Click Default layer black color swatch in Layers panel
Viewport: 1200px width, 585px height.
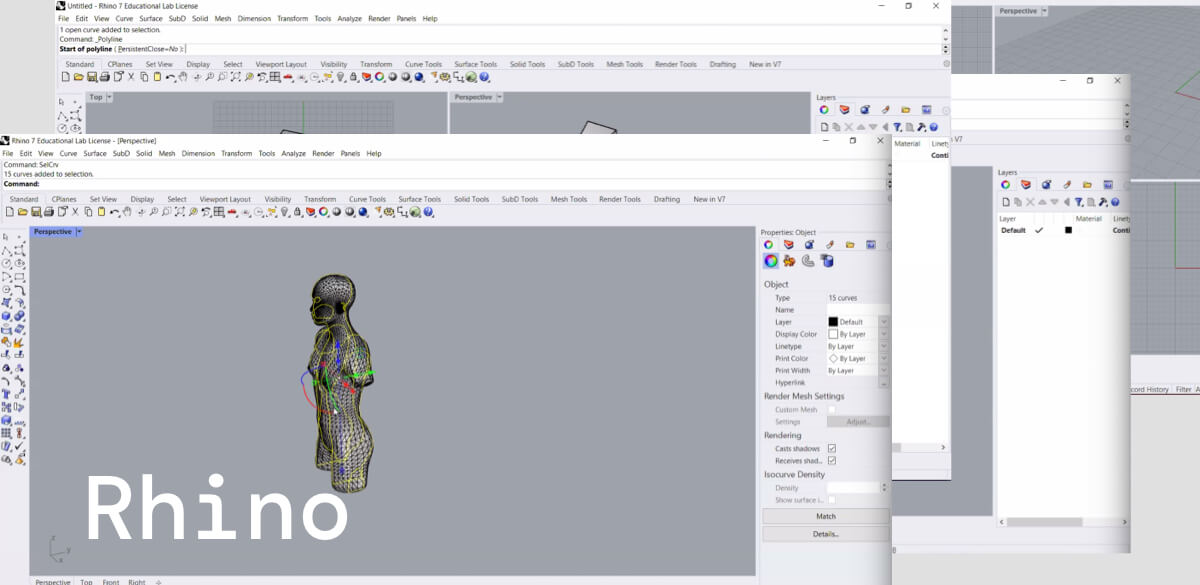(x=1068, y=230)
